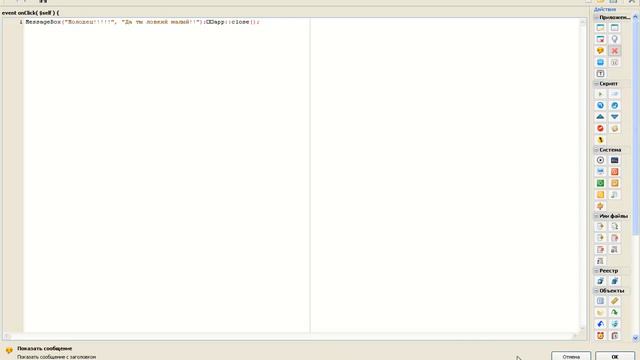Click the alarm clock icon under Объекты
This screenshot has width=640, height=360.
(x=600, y=336)
